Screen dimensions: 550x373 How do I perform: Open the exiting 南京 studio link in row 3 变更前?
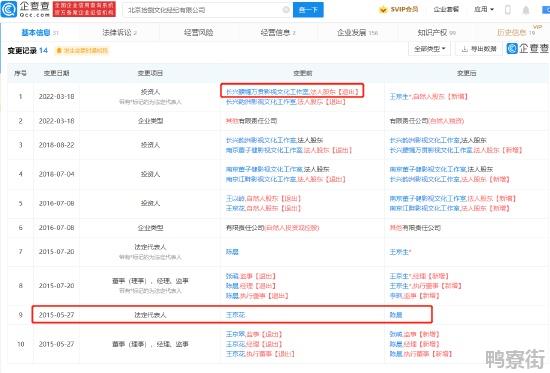coord(264,150)
